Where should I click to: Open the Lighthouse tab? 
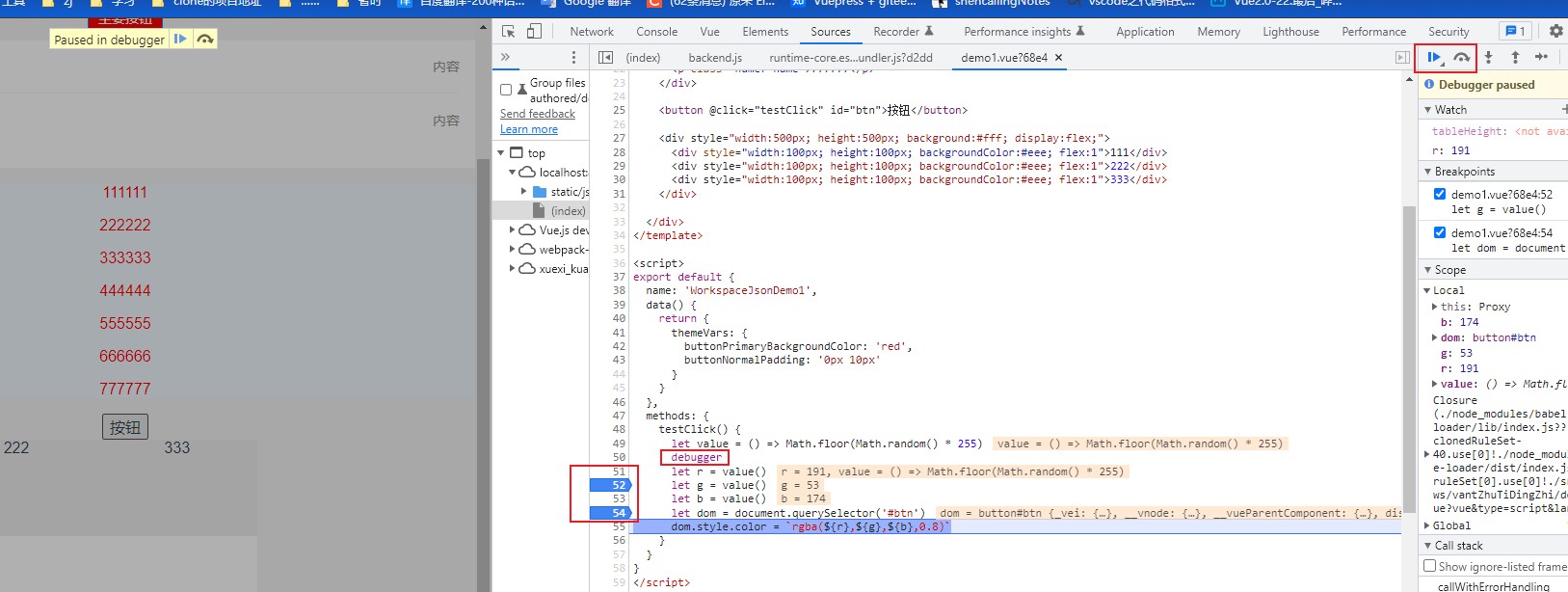tap(1290, 31)
